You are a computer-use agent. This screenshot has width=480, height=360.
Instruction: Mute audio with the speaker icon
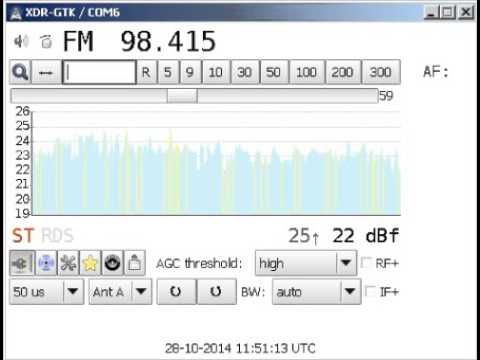[21, 41]
